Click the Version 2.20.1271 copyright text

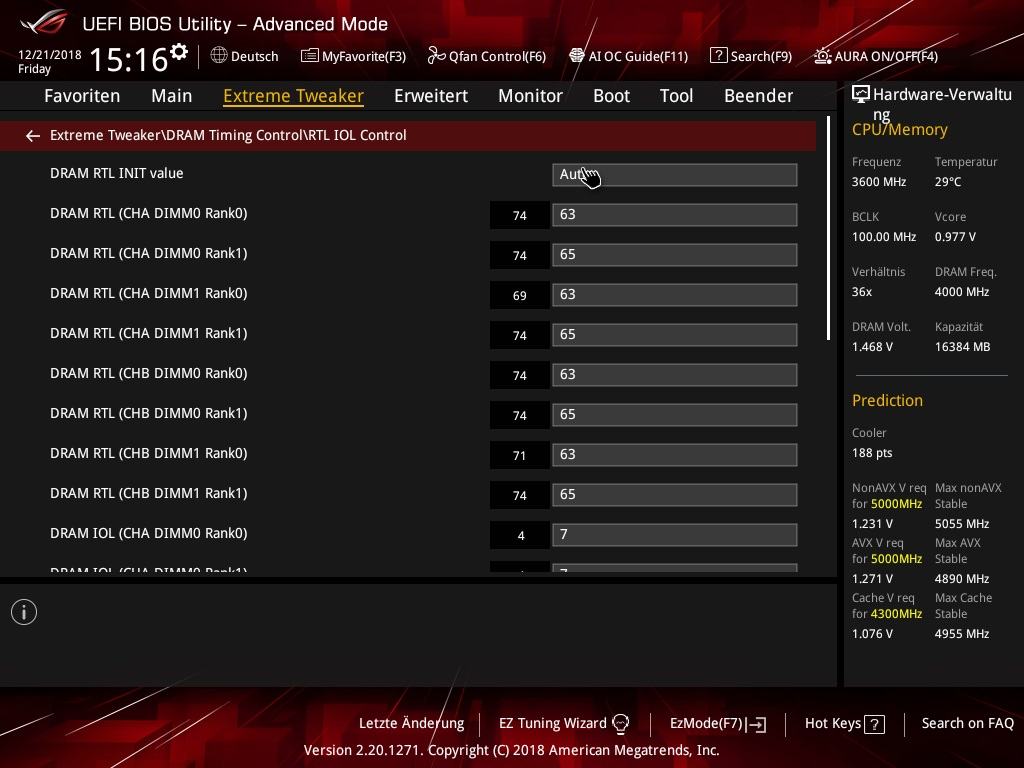tap(512, 750)
